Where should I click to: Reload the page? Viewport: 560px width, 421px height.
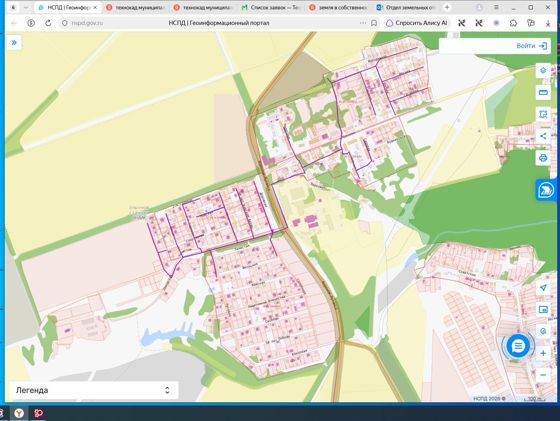[x=48, y=23]
